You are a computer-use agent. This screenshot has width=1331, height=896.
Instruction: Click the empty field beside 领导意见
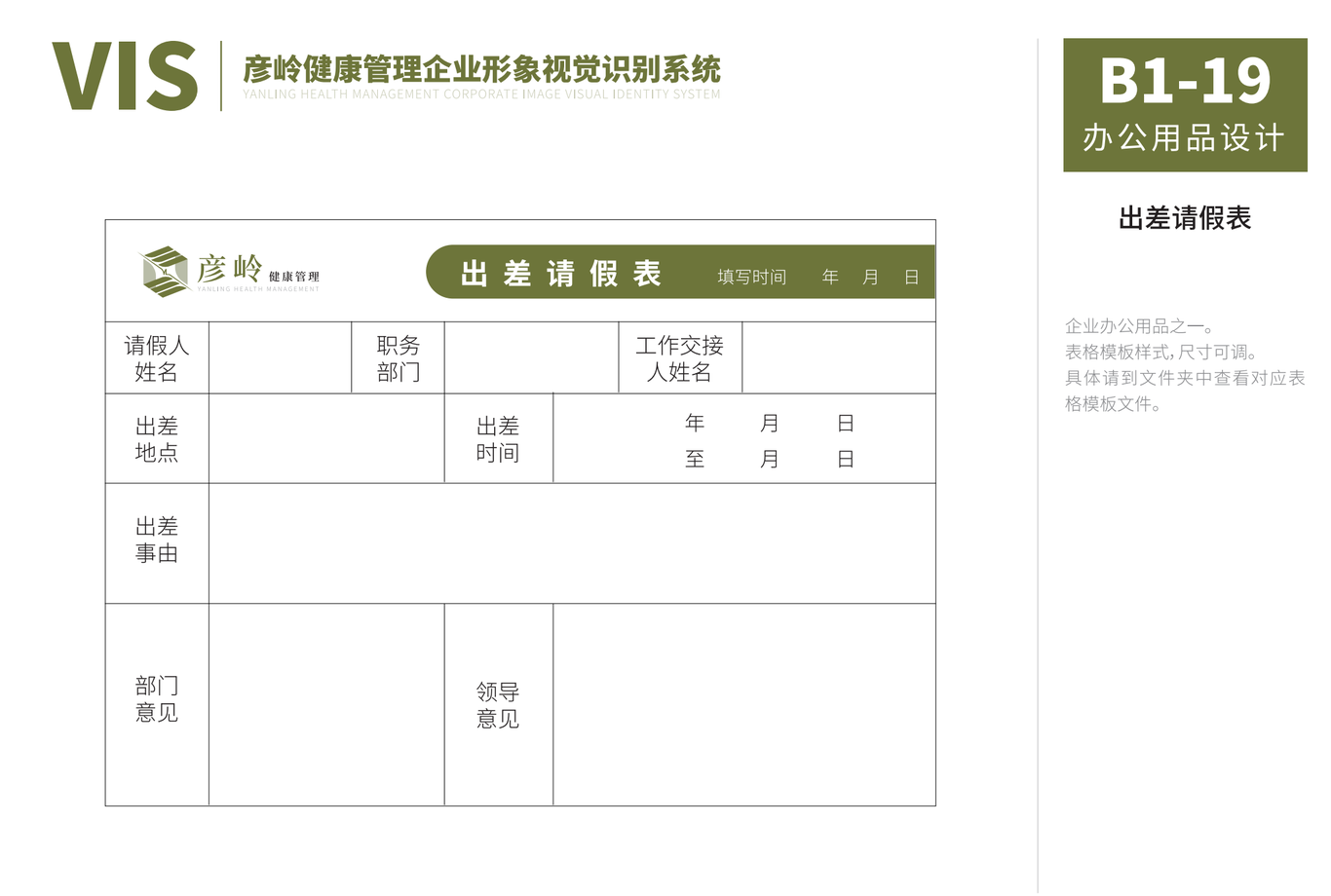[744, 704]
